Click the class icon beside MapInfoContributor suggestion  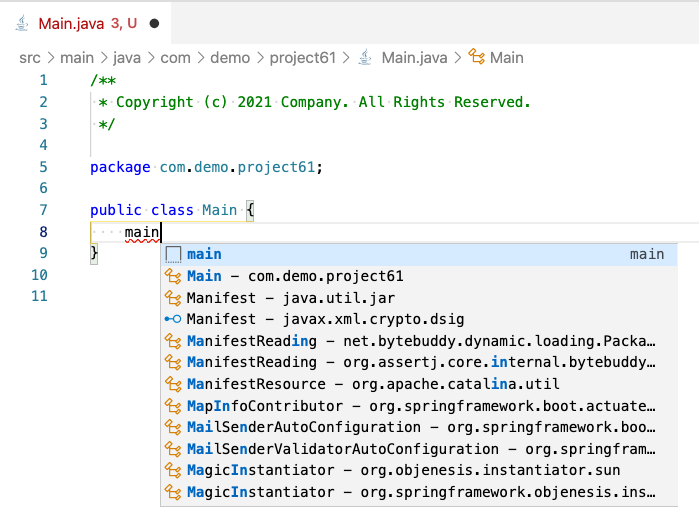[174, 406]
